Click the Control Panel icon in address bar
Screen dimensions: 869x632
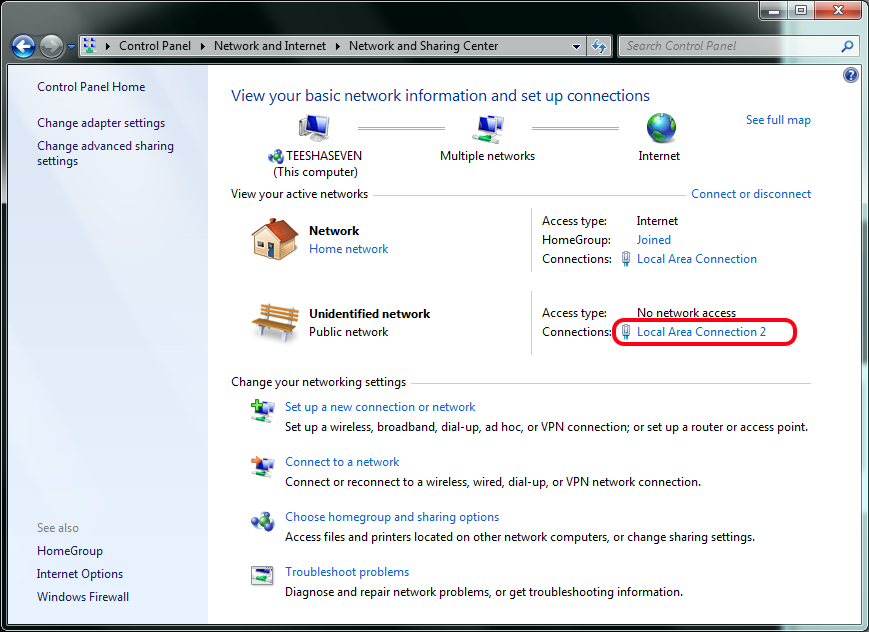tap(89, 46)
